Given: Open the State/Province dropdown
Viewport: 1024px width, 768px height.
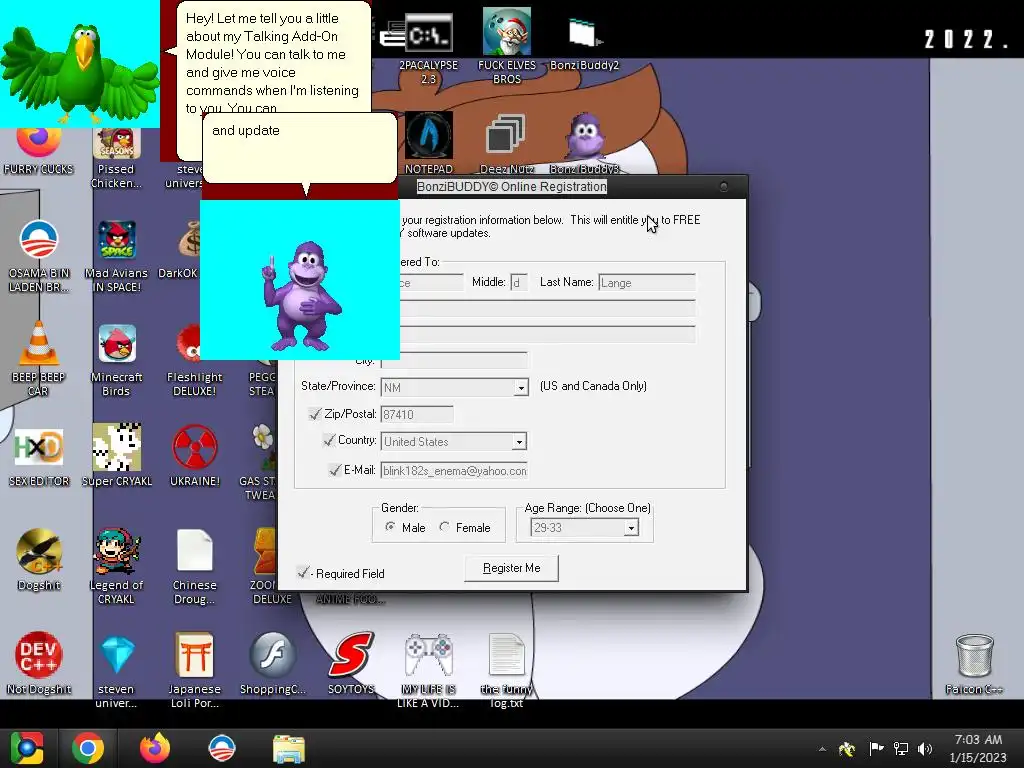Looking at the screenshot, I should 520,387.
